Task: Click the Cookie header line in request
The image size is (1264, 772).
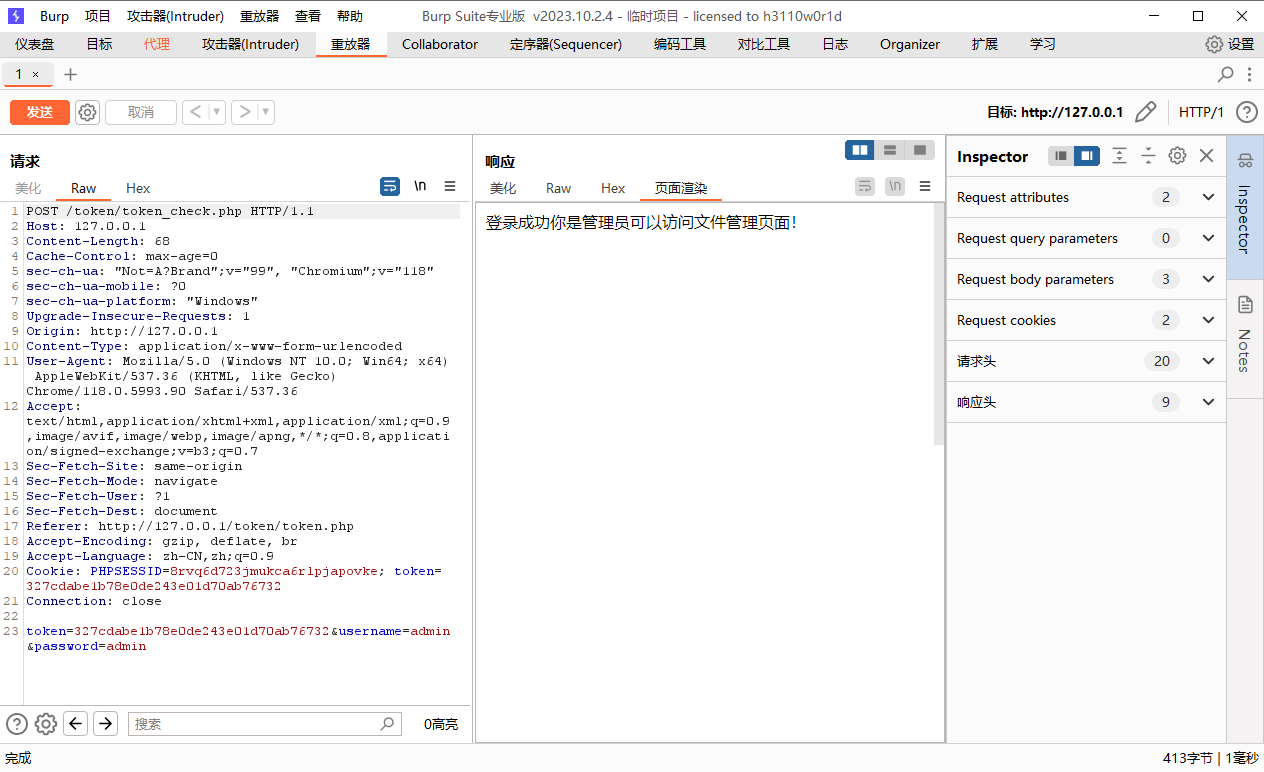Action: [234, 578]
